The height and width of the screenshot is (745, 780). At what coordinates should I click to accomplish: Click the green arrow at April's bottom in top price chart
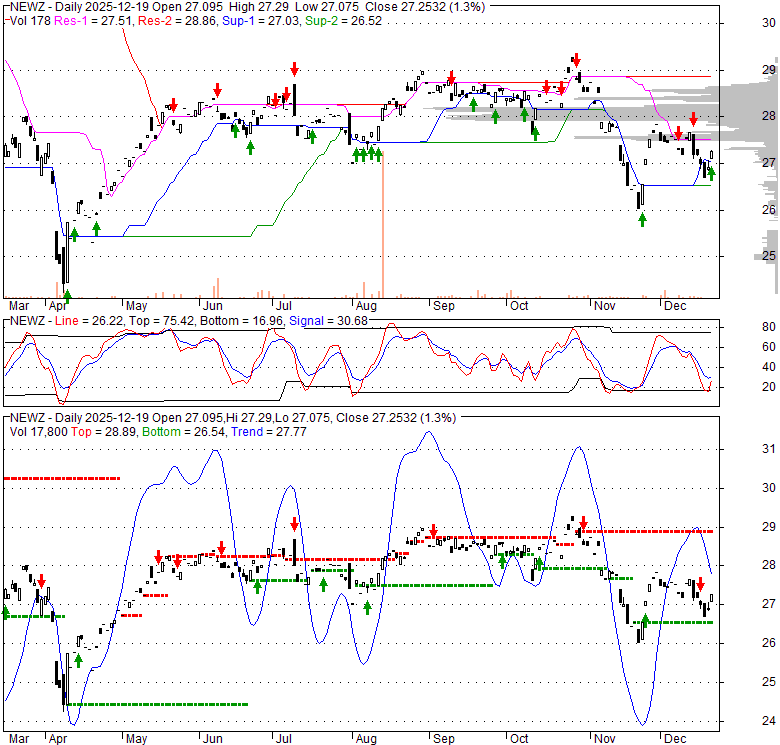67,295
